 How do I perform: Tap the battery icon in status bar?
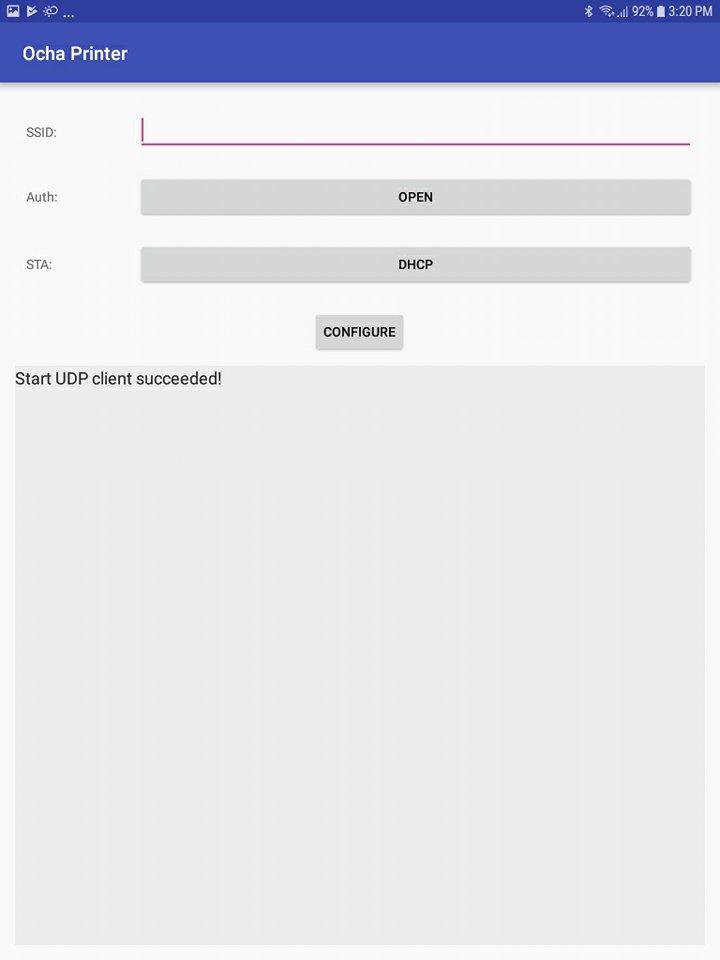click(x=660, y=11)
